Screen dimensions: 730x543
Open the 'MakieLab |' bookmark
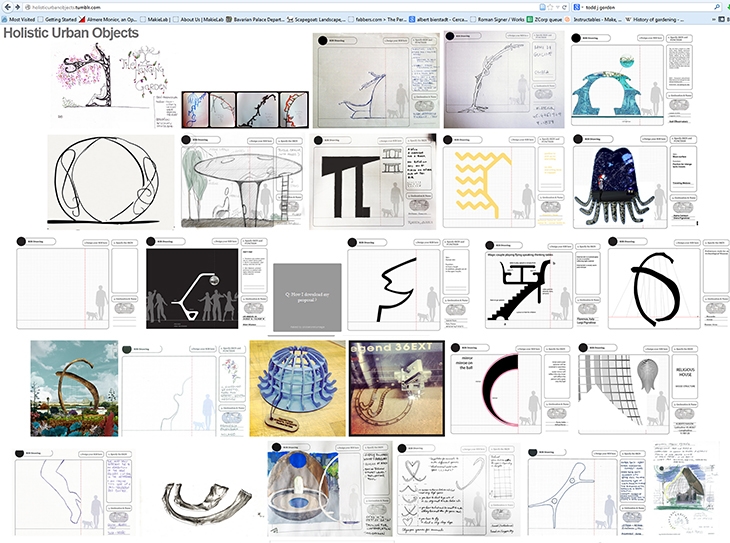coord(155,20)
